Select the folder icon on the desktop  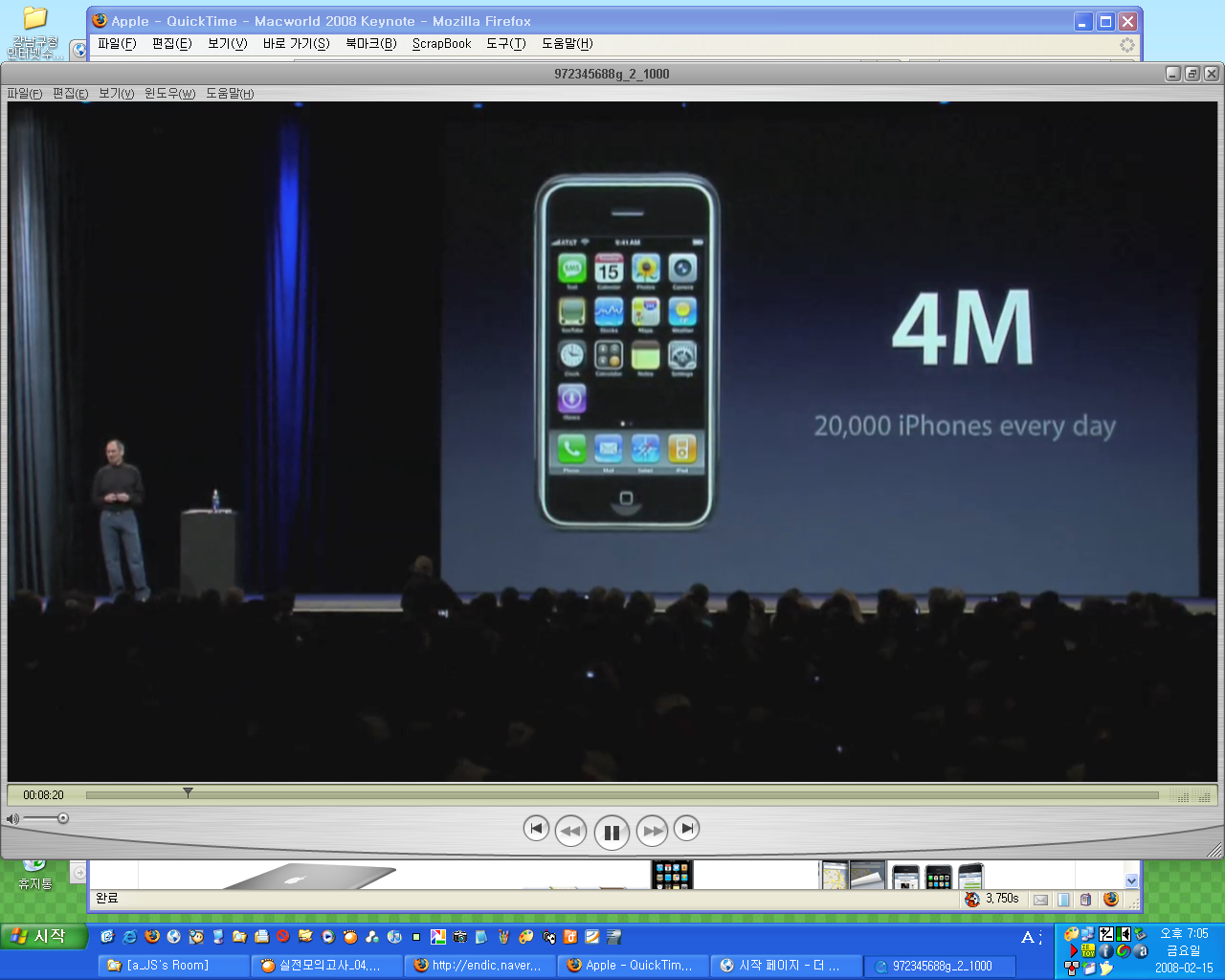34,19
